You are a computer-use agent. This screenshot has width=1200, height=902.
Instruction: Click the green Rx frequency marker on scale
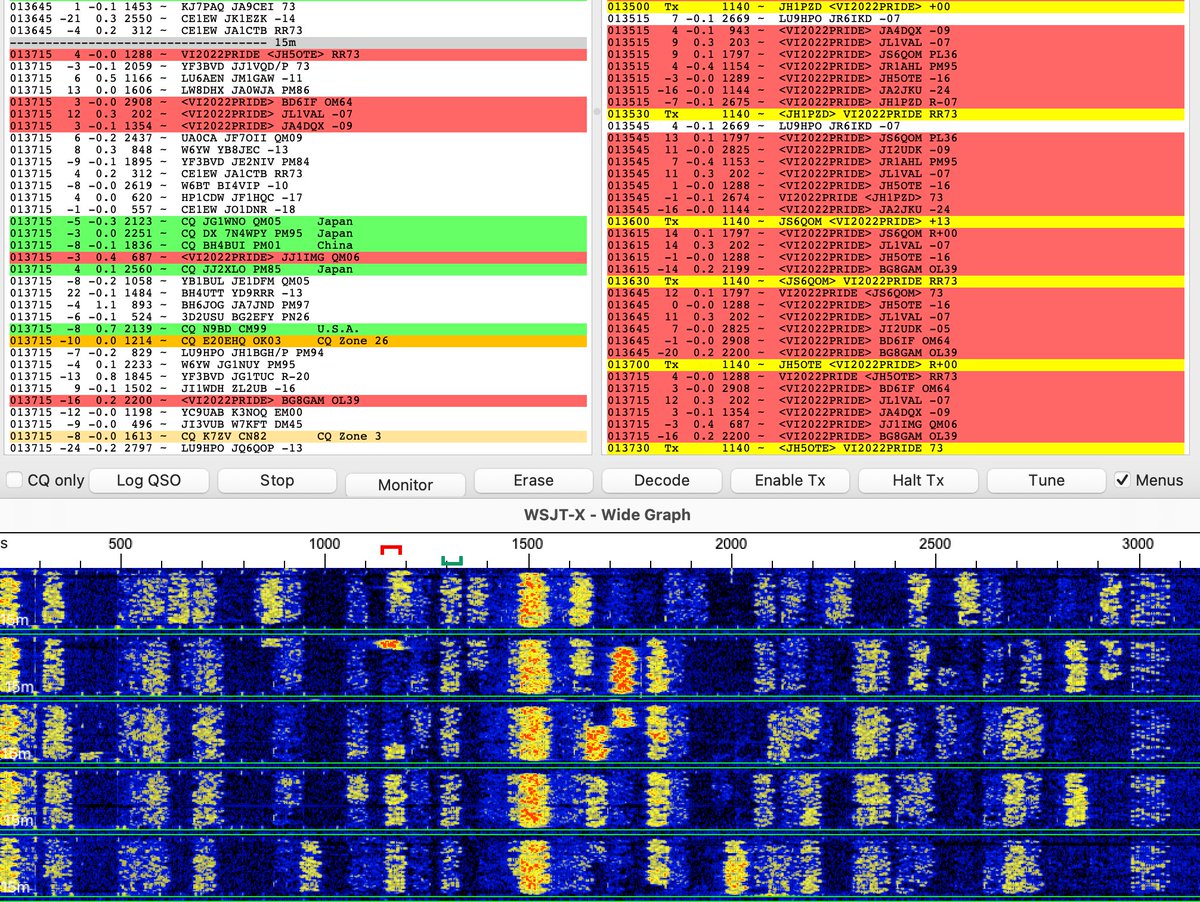click(453, 562)
